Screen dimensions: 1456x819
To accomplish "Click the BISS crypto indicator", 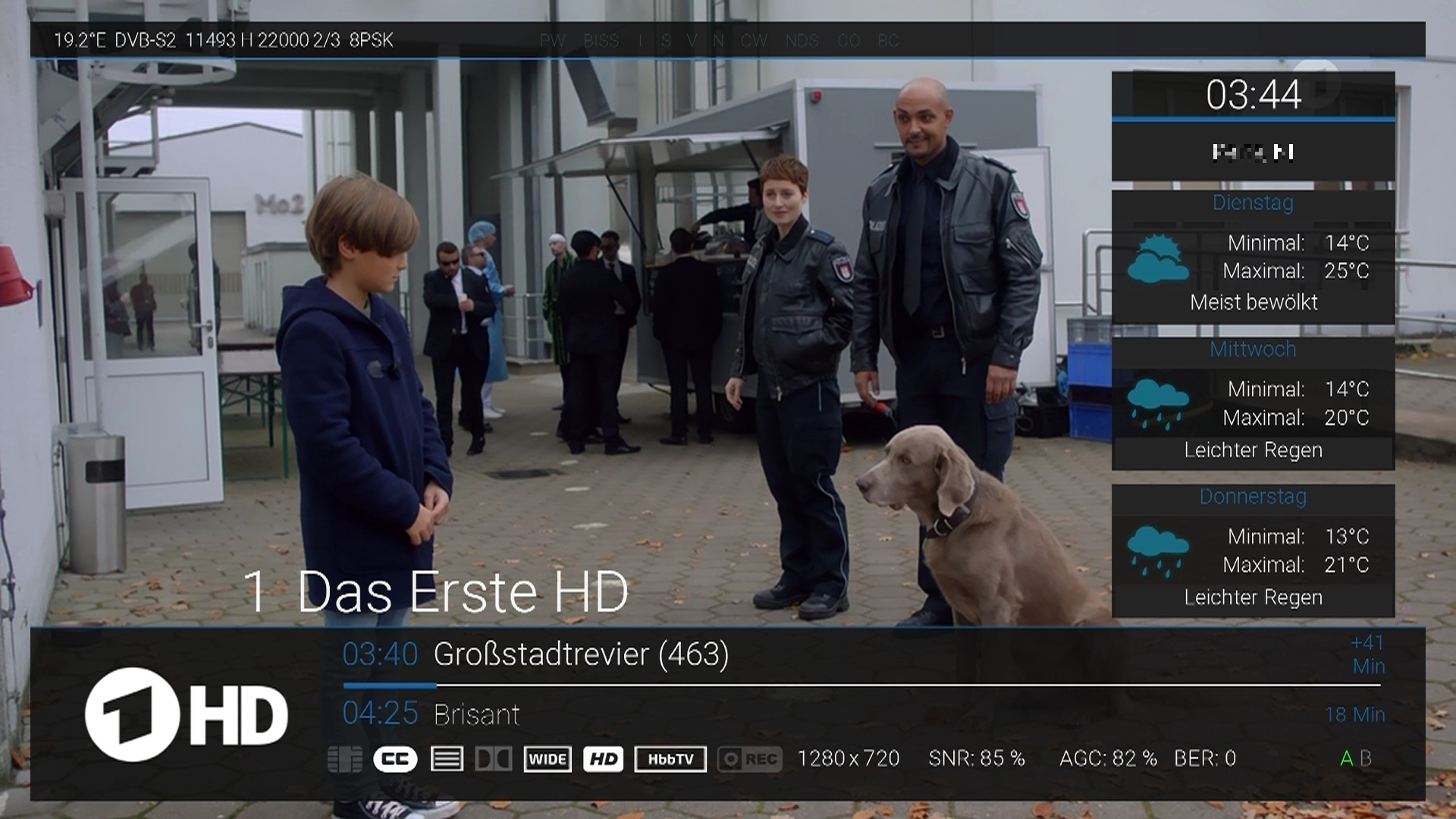I will (601, 41).
